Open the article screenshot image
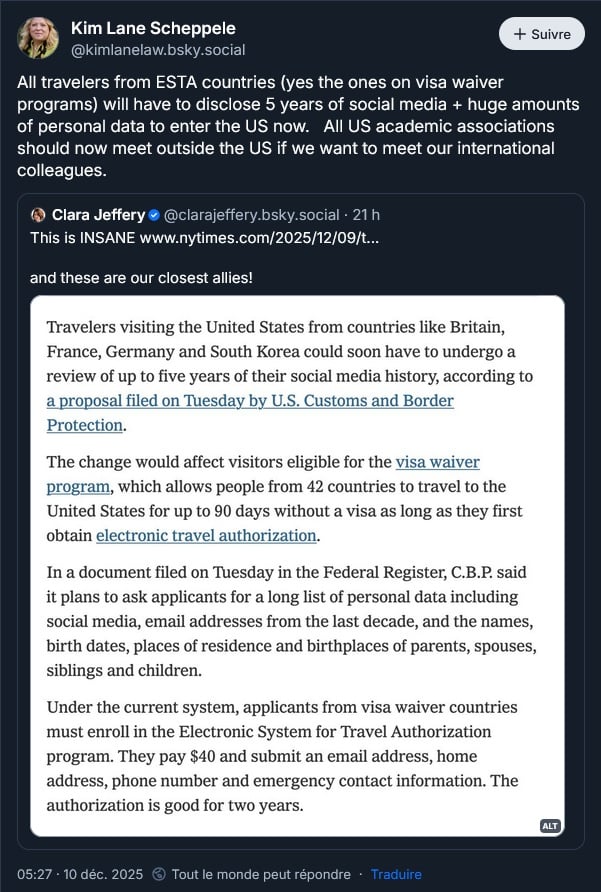601x892 pixels. (297, 565)
